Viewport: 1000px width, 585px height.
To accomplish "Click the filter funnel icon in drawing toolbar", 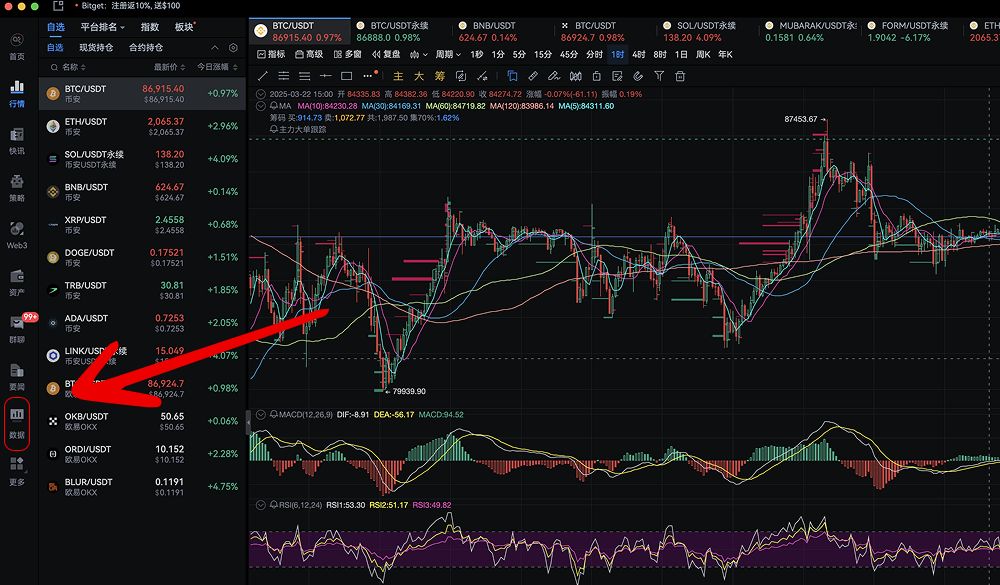I will pos(659,76).
